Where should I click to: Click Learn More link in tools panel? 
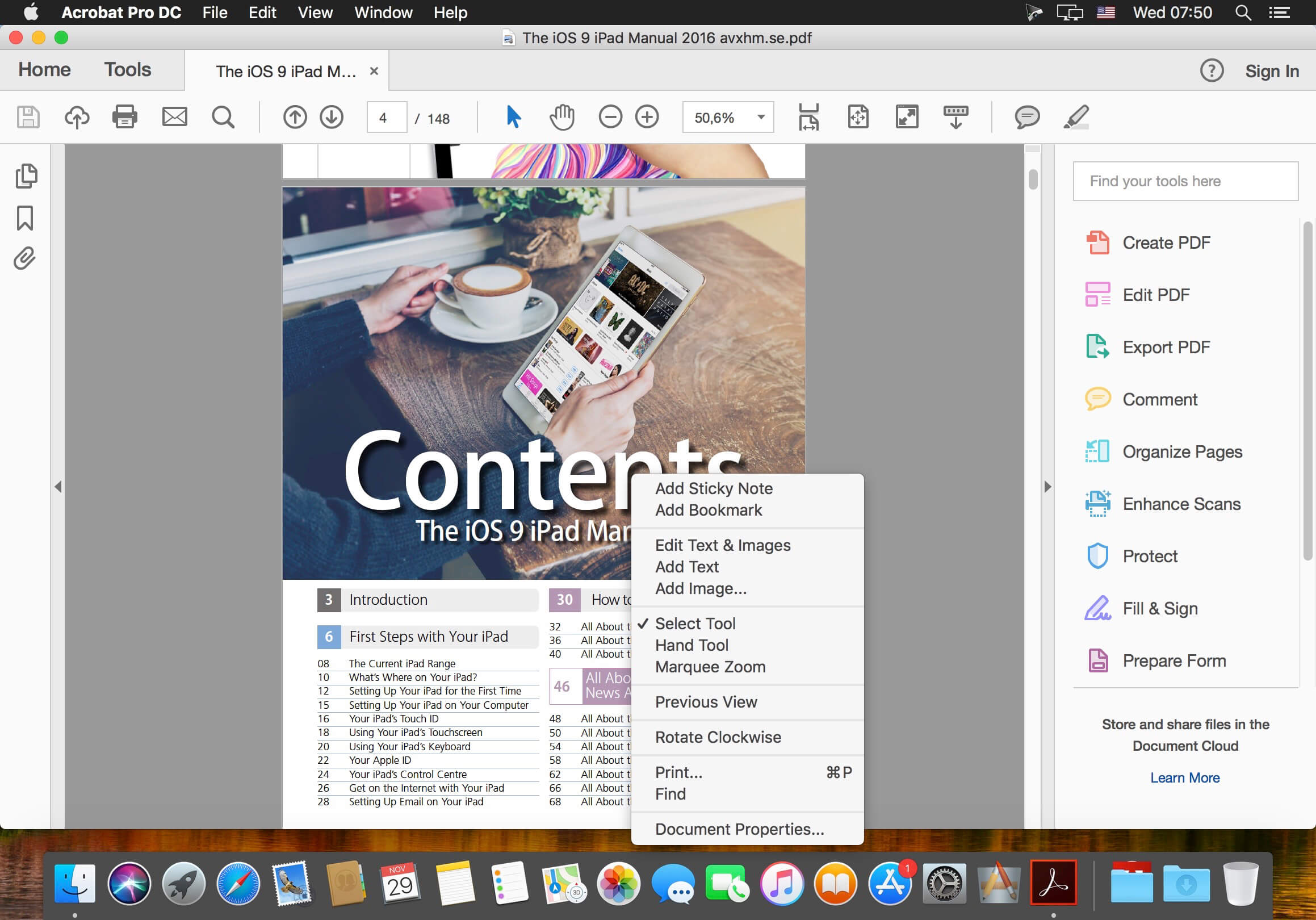pyautogui.click(x=1184, y=777)
